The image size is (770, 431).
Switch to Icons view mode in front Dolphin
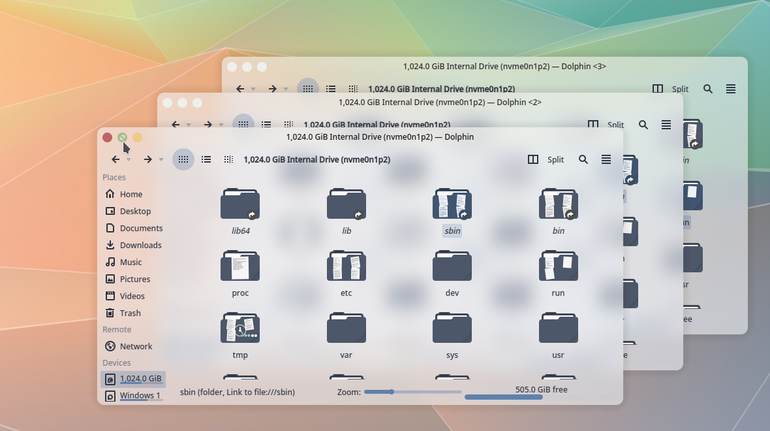(x=183, y=160)
